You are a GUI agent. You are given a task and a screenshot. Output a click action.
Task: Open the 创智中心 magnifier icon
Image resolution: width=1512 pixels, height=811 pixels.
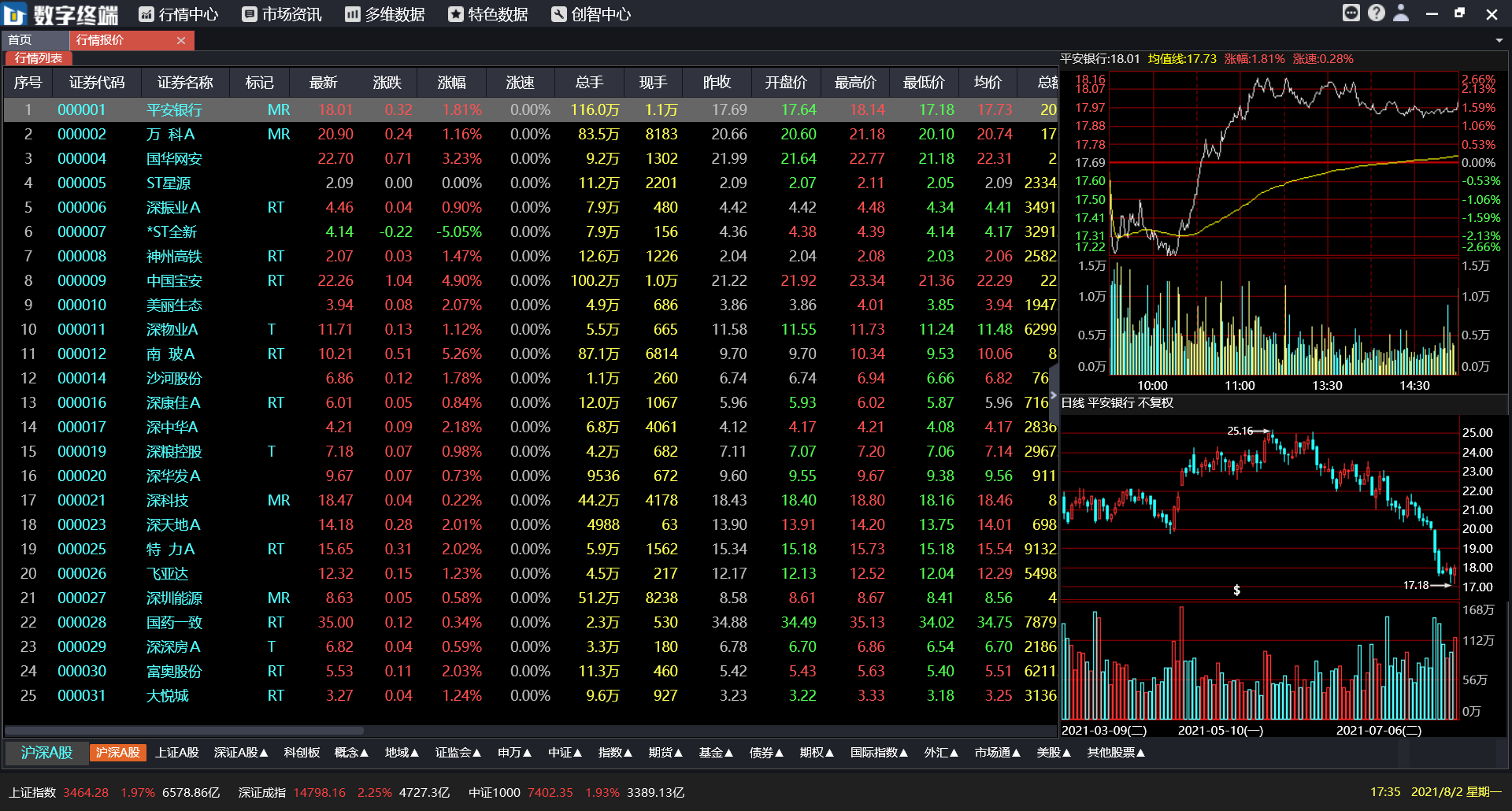pyautogui.click(x=558, y=13)
